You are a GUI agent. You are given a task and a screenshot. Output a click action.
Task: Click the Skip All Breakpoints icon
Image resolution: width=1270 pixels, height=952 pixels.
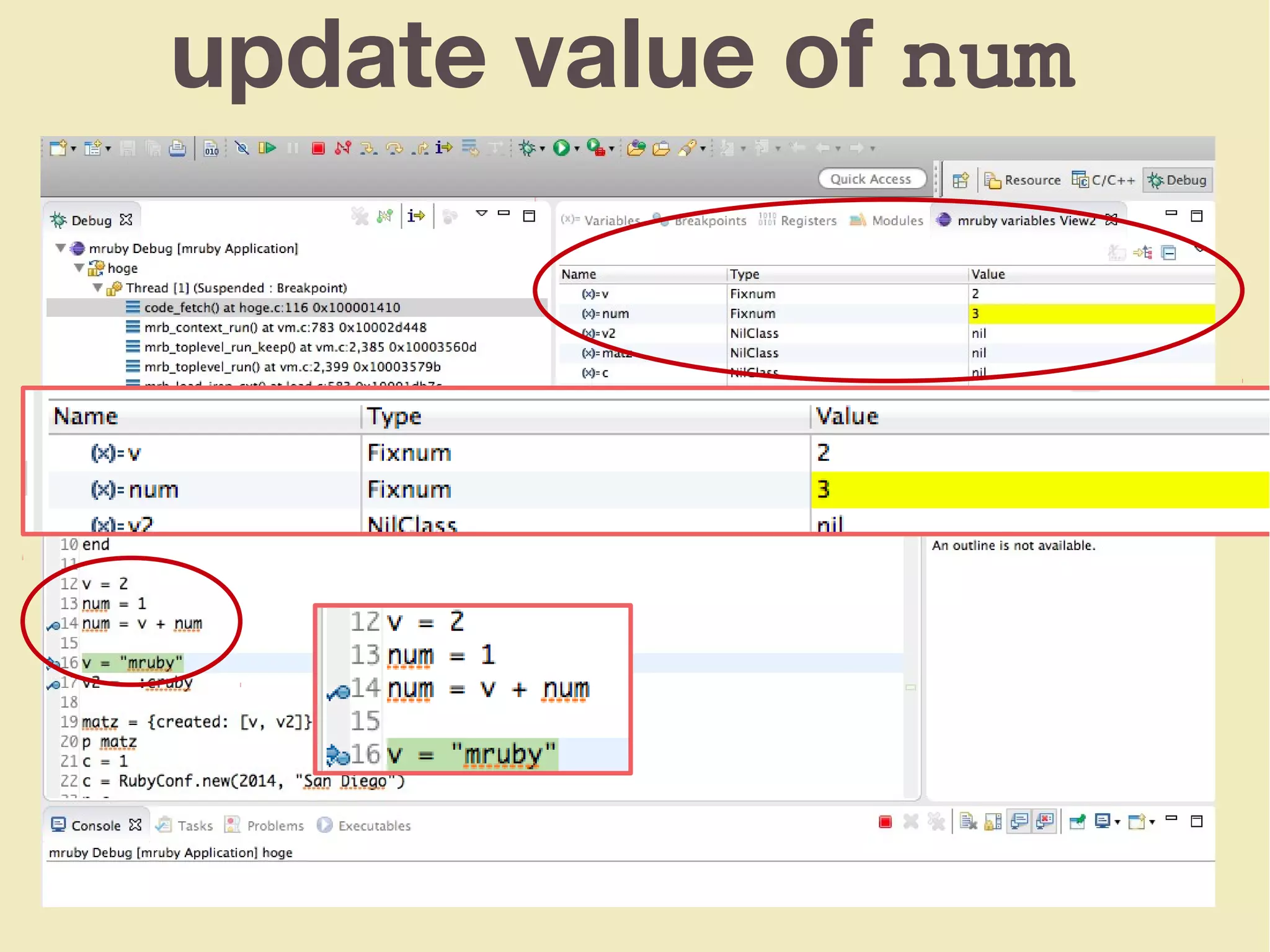(242, 148)
